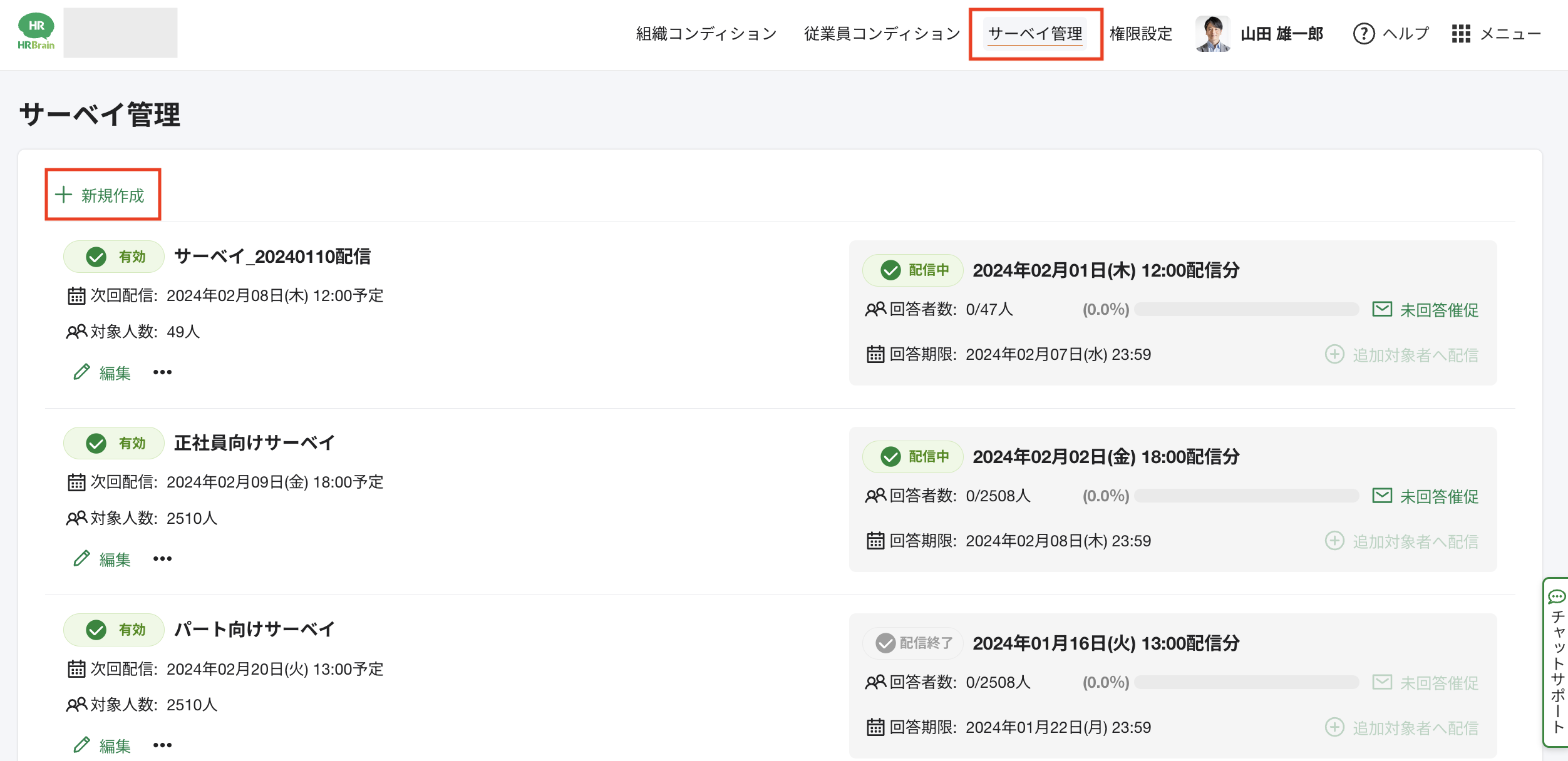The width and height of the screenshot is (1568, 761).
Task: Click 有効 status badge of 正社員向けサーベイ
Action: tap(114, 443)
